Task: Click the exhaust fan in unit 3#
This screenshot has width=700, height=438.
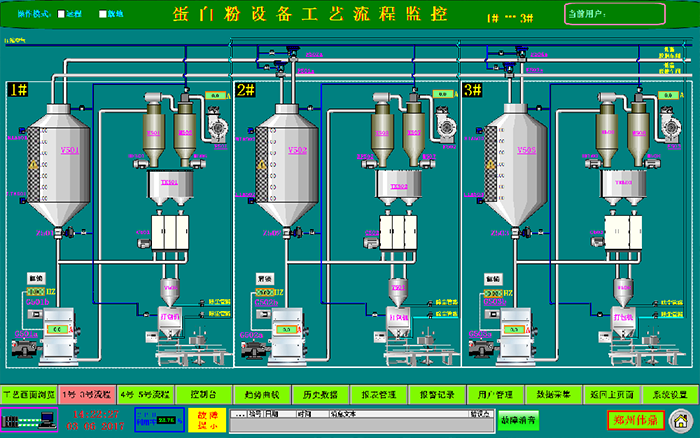Action: tap(671, 126)
